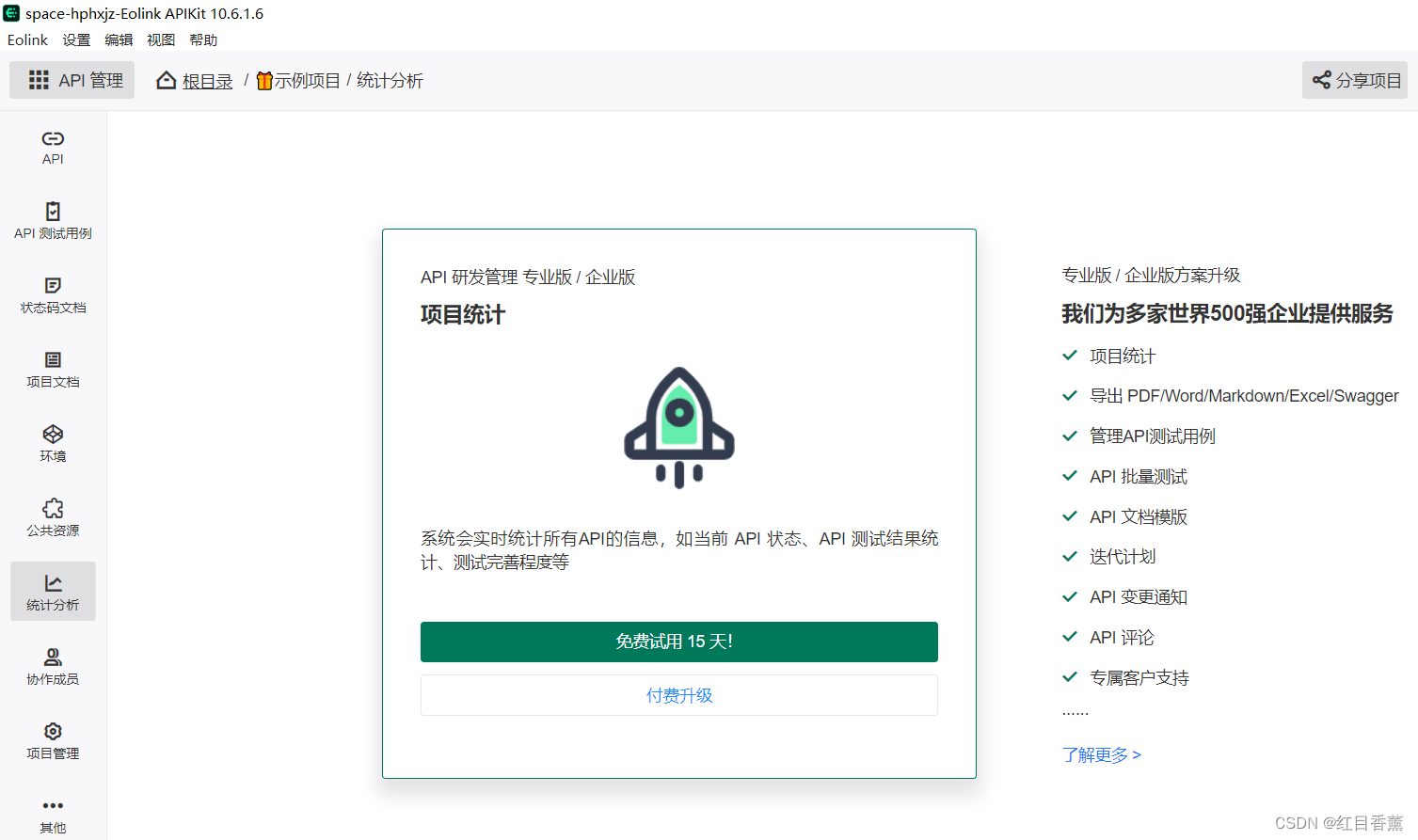Select 统计分析 in the sidebar
This screenshot has width=1418, height=840.
pyautogui.click(x=53, y=592)
